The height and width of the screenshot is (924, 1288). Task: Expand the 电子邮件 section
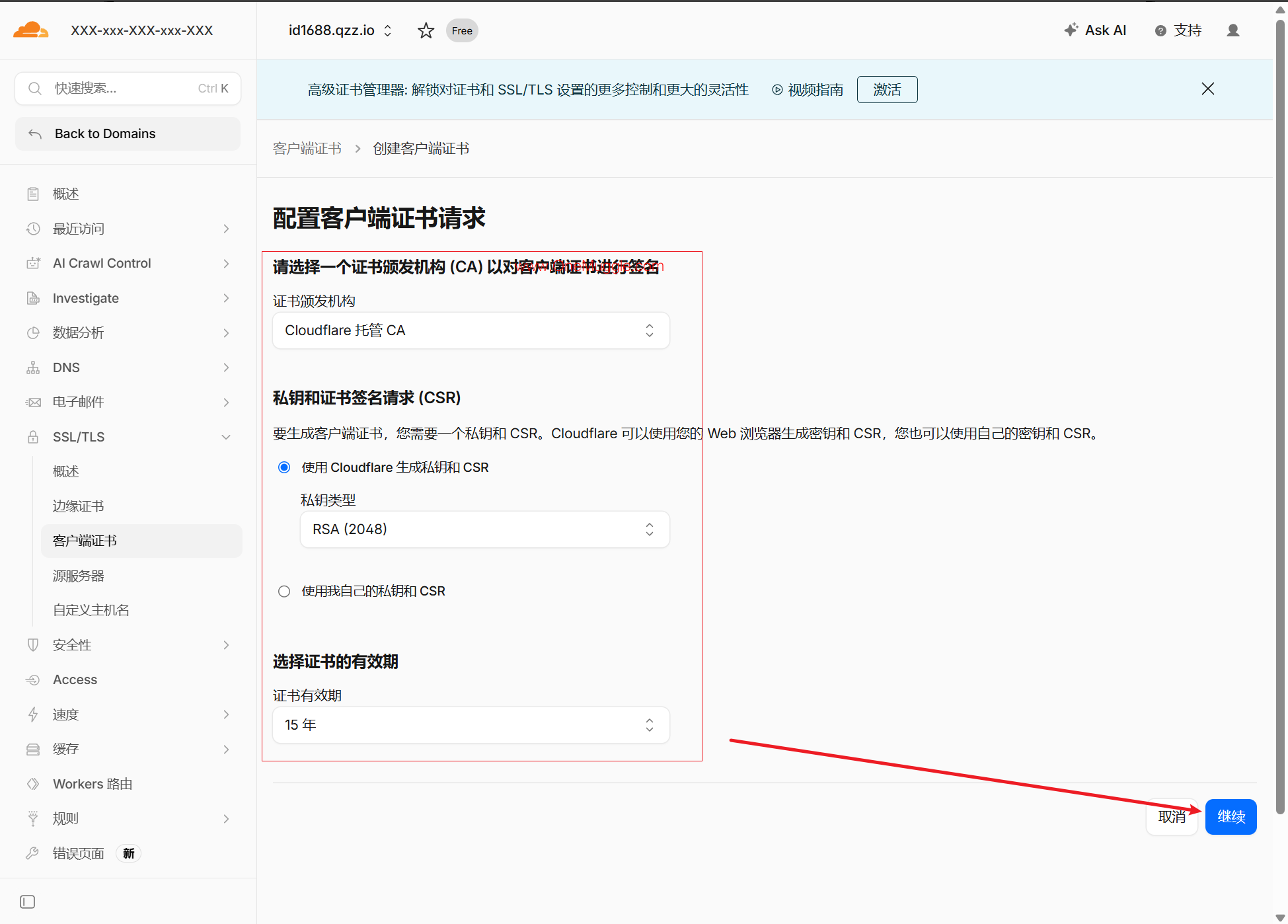tap(226, 402)
